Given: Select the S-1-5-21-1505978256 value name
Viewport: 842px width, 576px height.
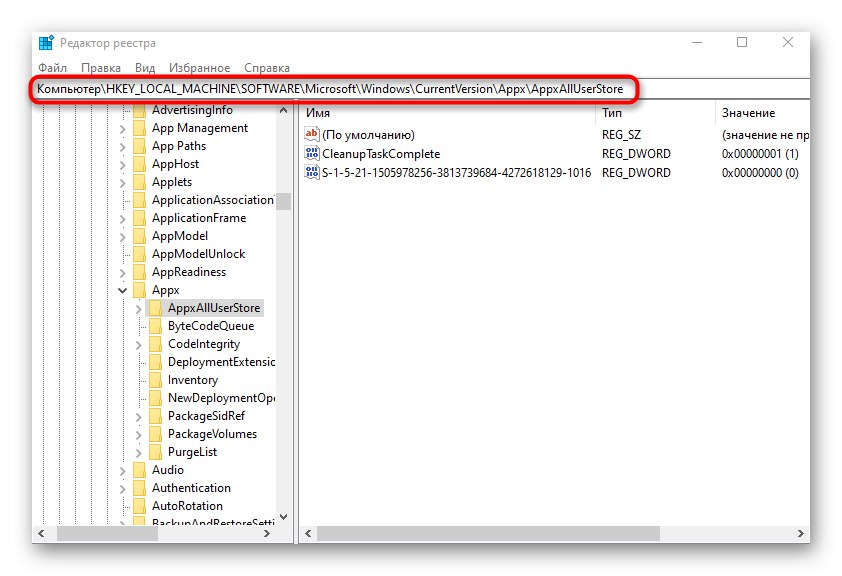Looking at the screenshot, I should click(456, 172).
